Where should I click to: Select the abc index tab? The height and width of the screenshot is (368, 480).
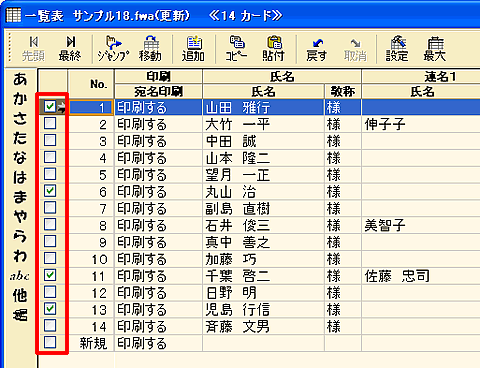pos(19,276)
